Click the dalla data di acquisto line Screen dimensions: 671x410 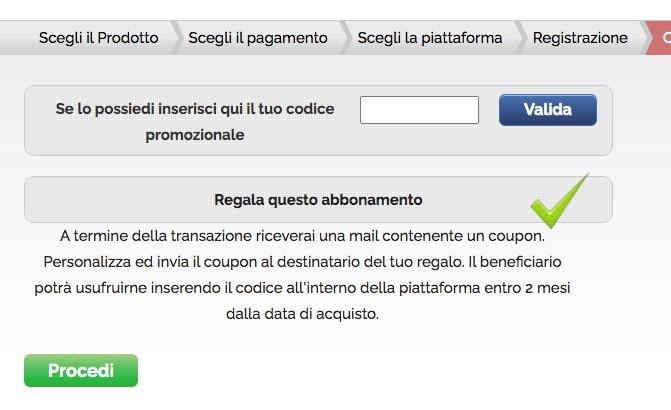pyautogui.click(x=303, y=314)
